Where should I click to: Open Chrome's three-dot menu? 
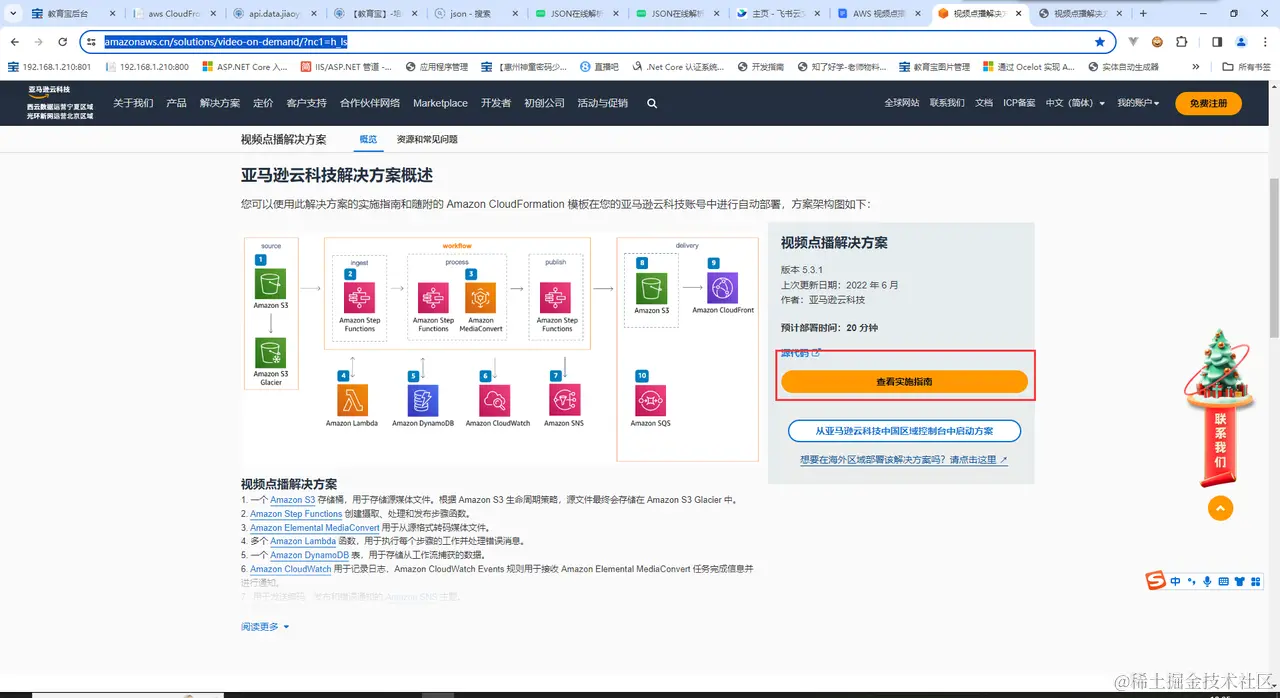[1265, 42]
